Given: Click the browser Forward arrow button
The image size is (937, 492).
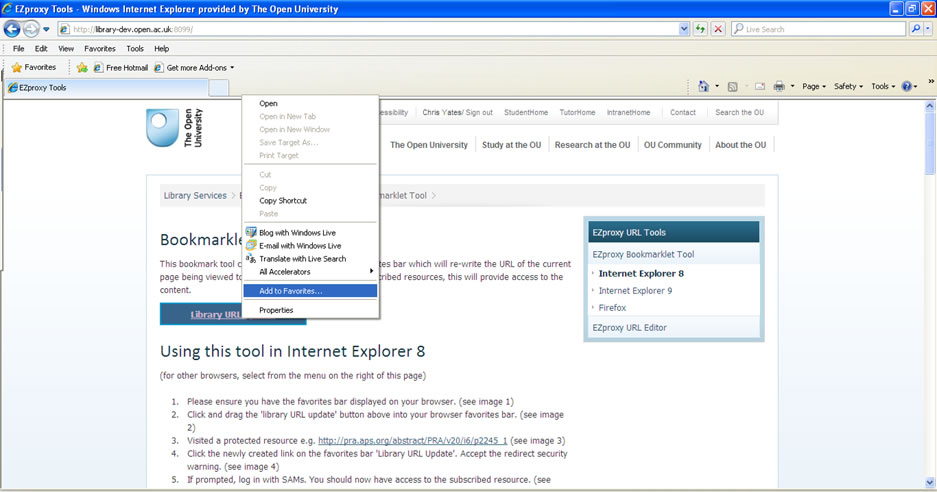Looking at the screenshot, I should pyautogui.click(x=30, y=29).
